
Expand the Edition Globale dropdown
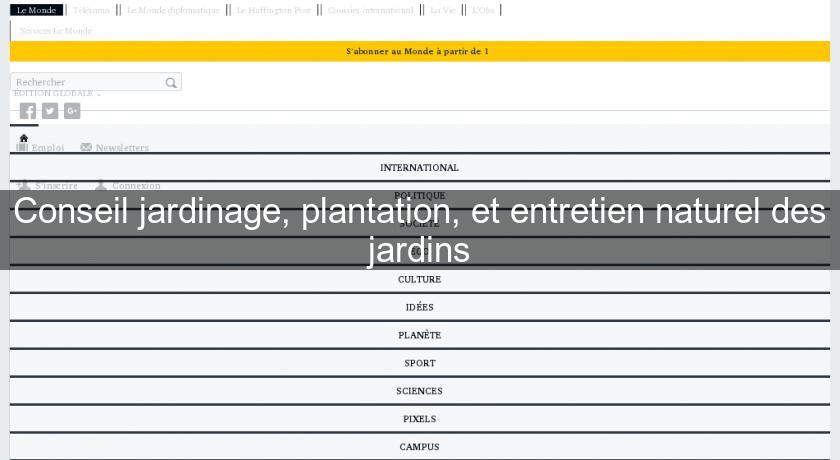click(57, 94)
